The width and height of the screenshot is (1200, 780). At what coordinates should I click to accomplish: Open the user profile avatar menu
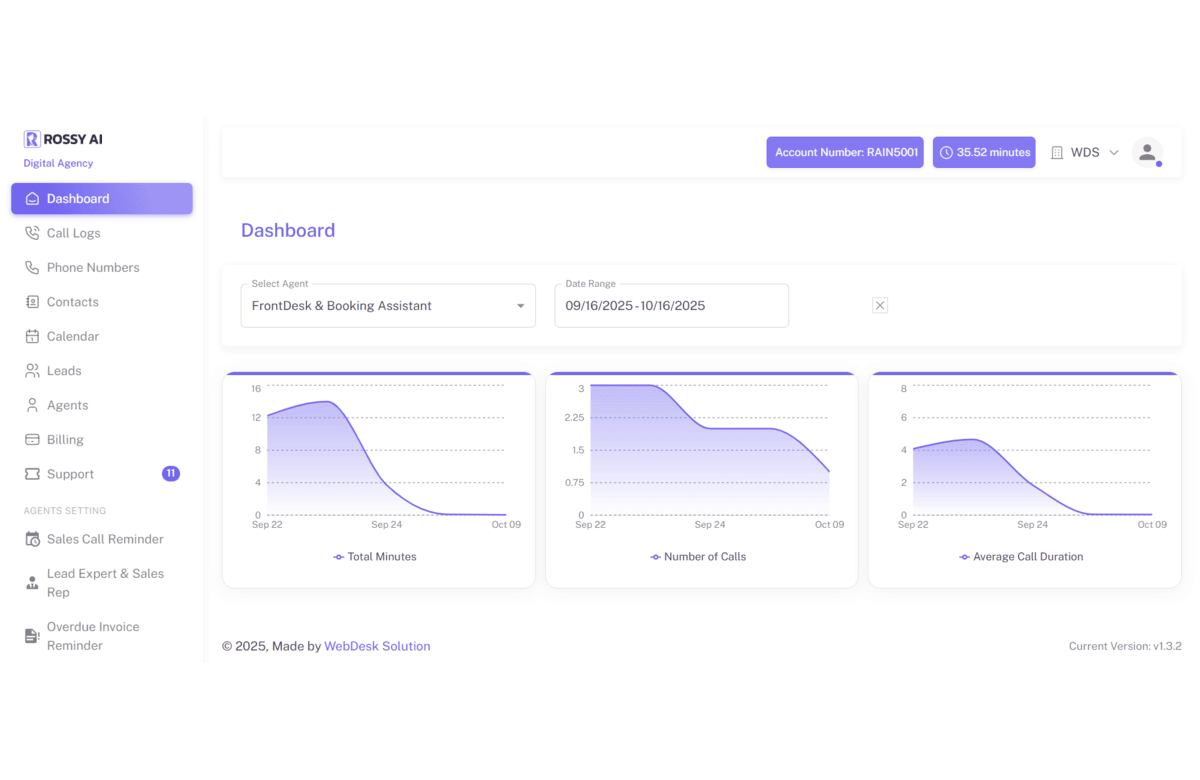click(x=1147, y=152)
